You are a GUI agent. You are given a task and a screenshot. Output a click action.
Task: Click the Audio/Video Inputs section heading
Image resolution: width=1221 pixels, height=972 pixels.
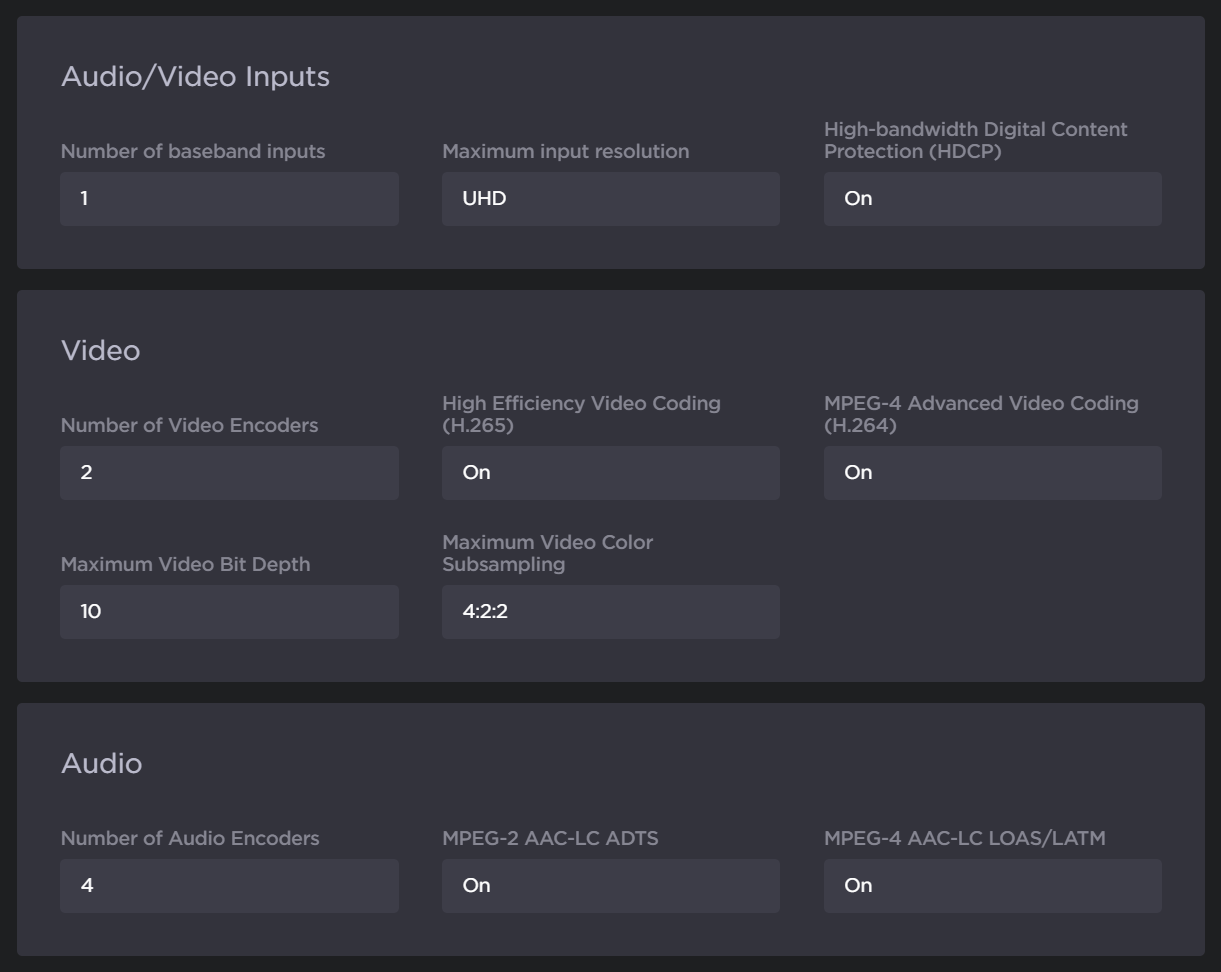(195, 77)
